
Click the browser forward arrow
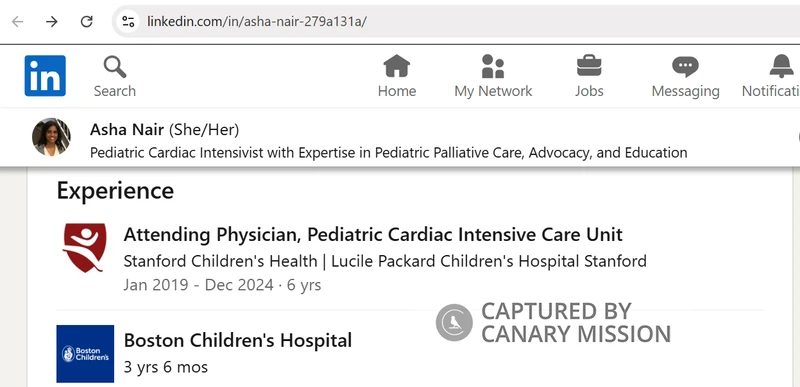[x=52, y=21]
